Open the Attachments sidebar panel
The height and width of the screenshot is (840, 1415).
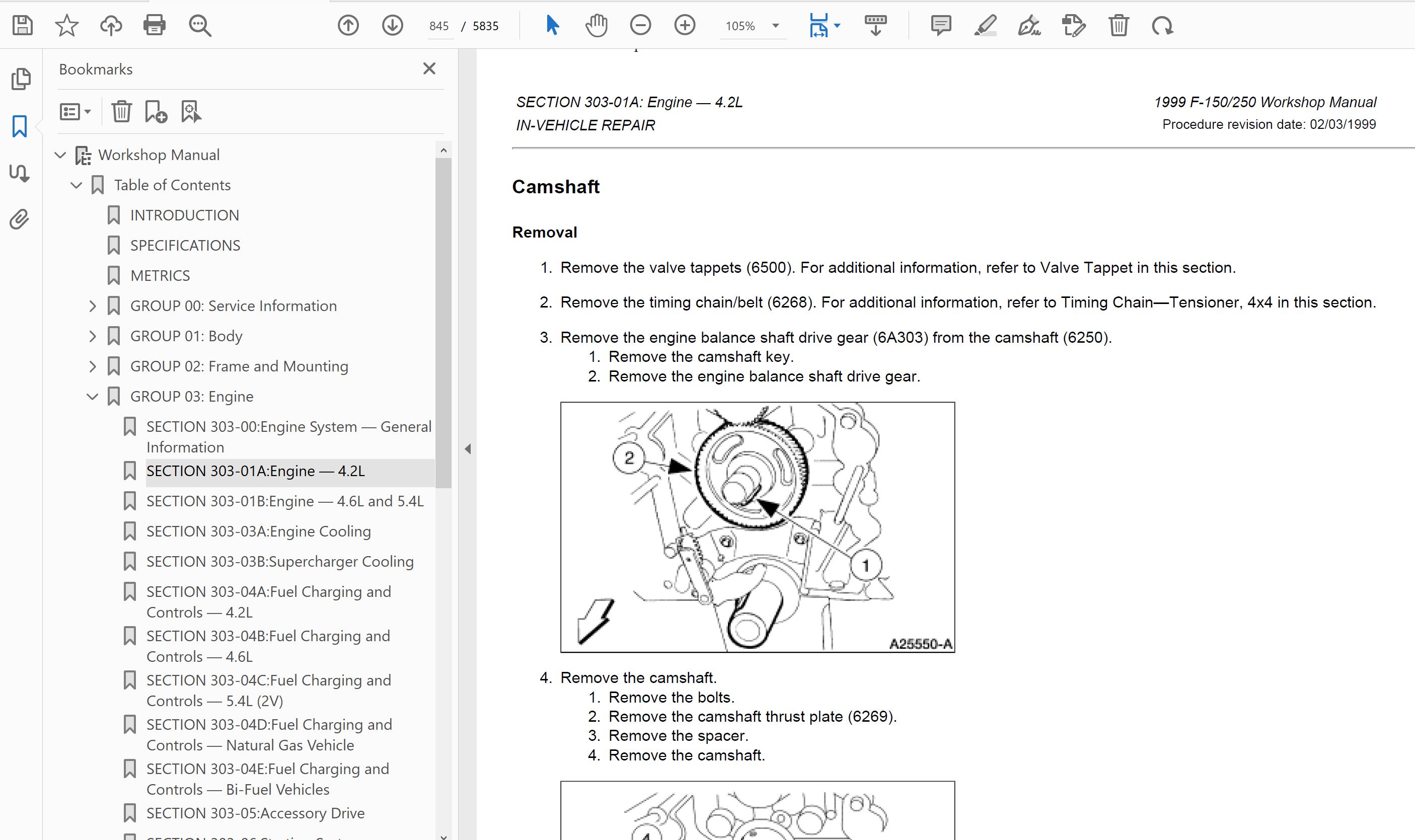click(x=20, y=219)
